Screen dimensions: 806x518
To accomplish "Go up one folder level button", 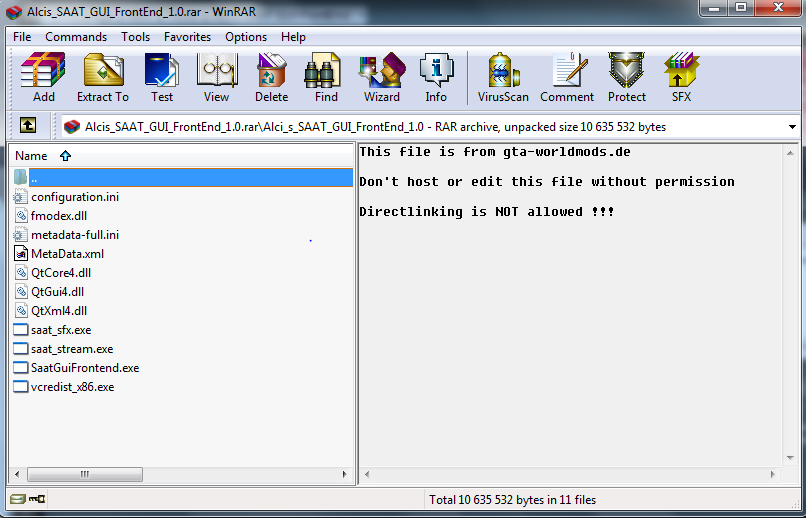I will [x=28, y=125].
